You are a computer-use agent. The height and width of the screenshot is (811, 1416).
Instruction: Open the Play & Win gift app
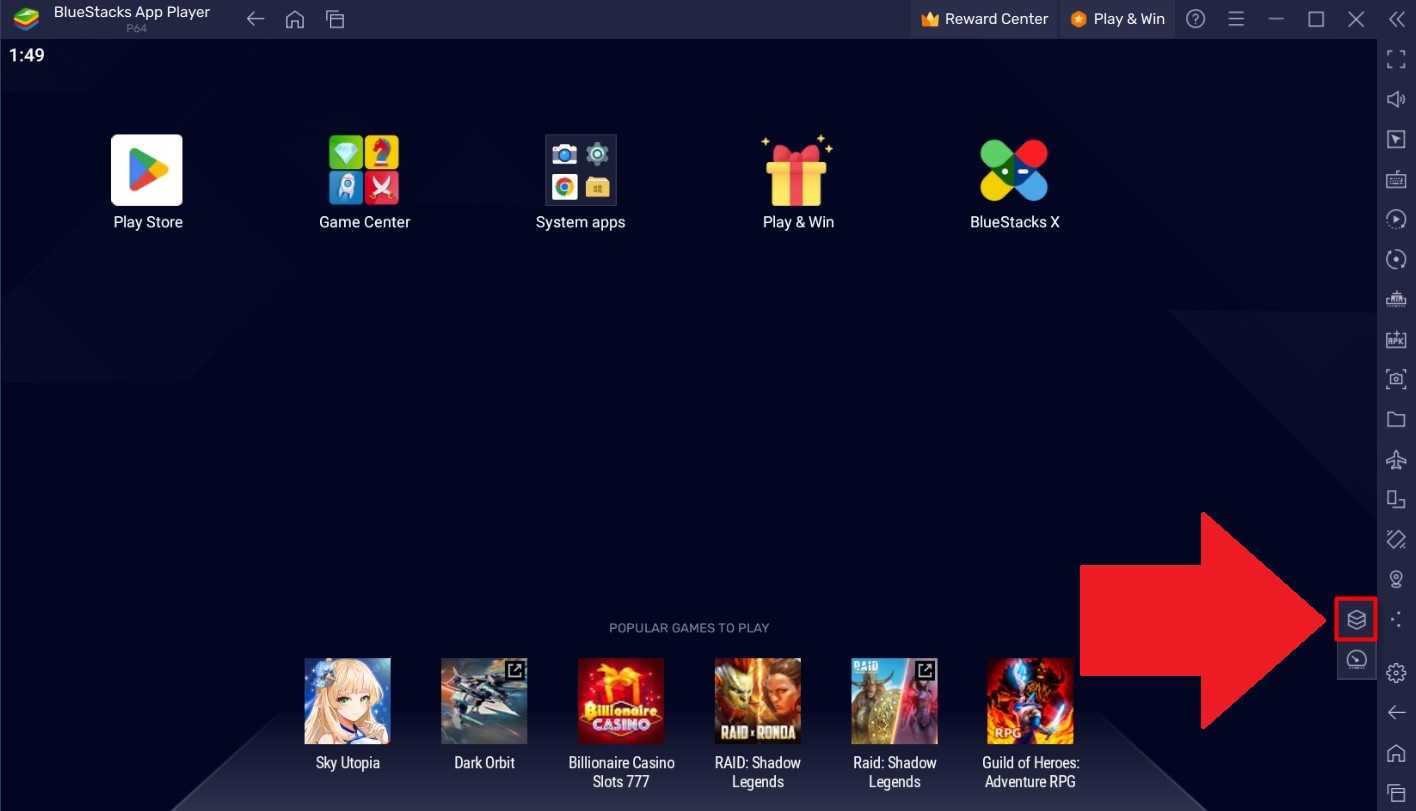pyautogui.click(x=797, y=170)
